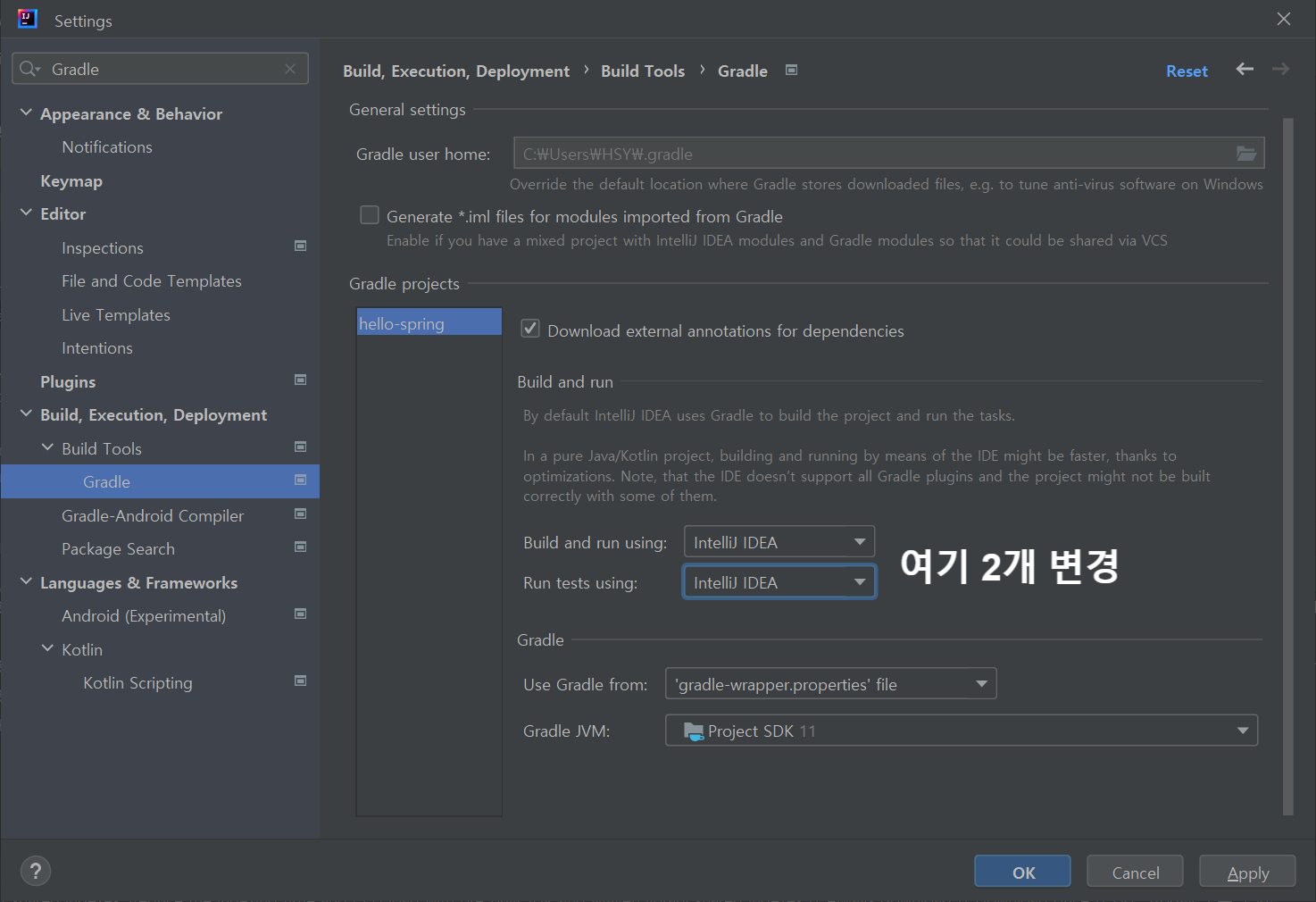
Task: Open Package Search settings page
Action: [x=118, y=549]
